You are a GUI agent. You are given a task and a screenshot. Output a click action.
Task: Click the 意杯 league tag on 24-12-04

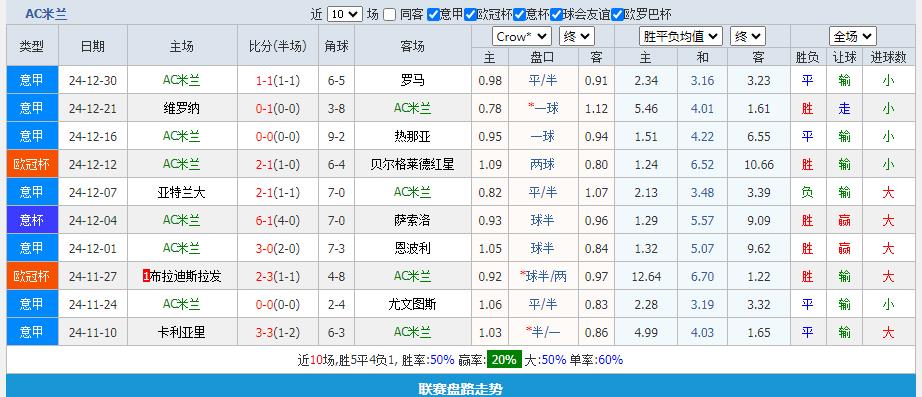pos(32,220)
